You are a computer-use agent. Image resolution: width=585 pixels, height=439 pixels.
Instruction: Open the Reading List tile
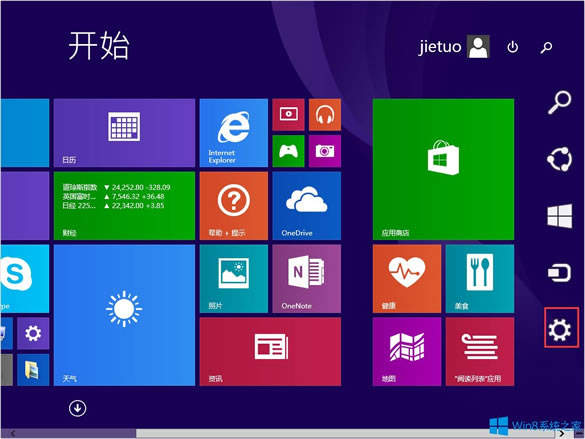coord(480,352)
